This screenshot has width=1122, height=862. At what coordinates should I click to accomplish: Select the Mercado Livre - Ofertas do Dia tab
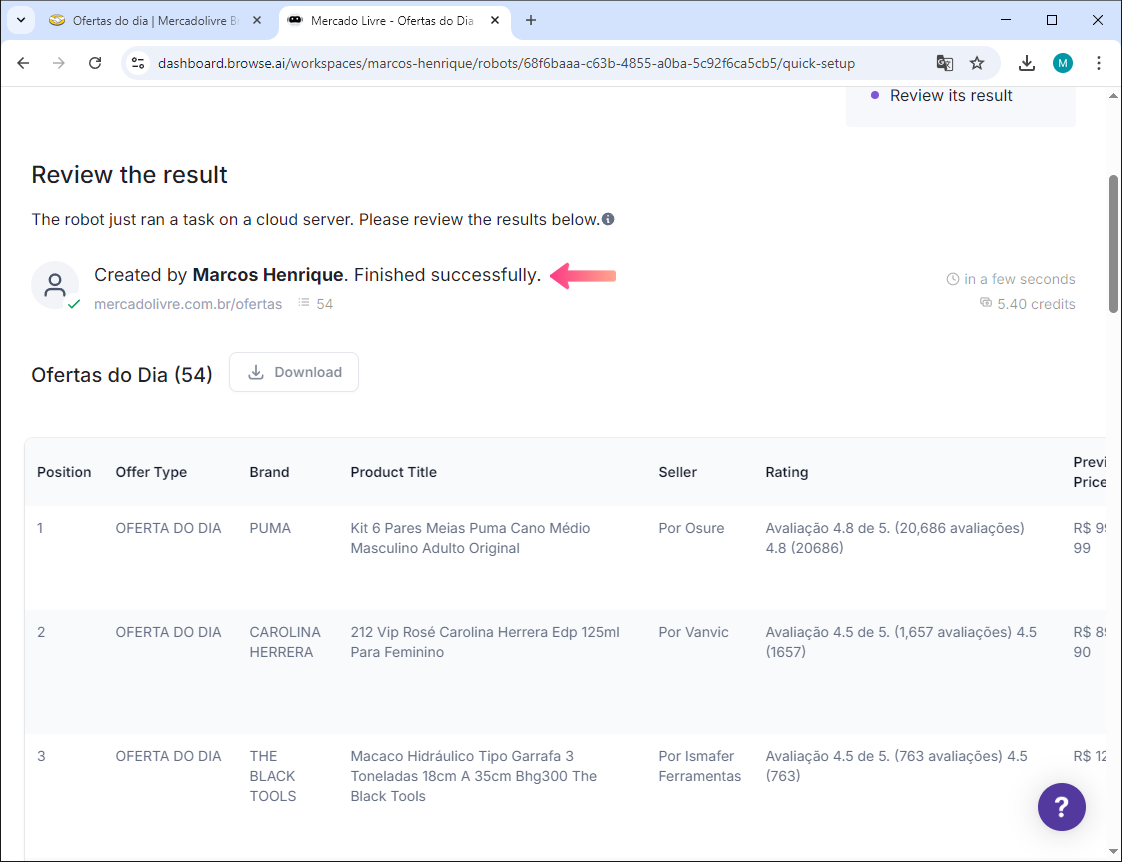392,20
